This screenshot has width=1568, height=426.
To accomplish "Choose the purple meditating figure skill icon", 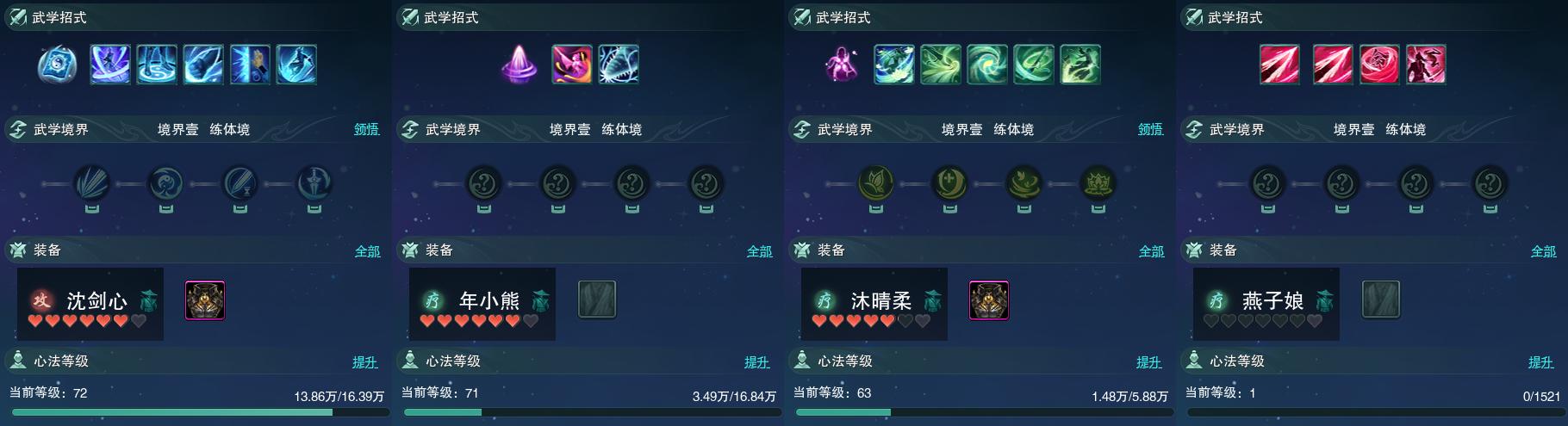I will 840,65.
